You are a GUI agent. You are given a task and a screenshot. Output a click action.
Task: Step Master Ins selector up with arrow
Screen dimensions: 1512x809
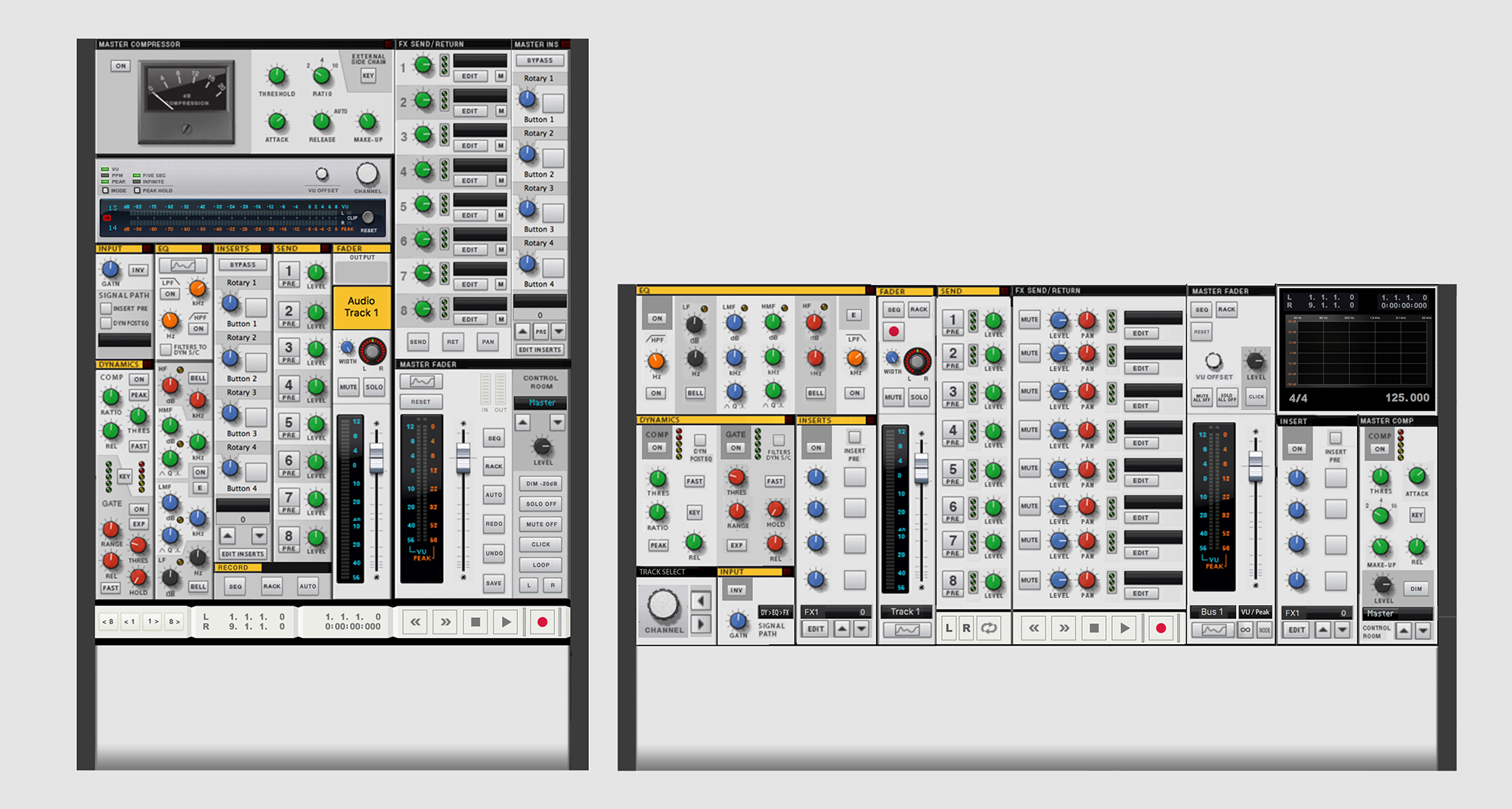(x=523, y=331)
